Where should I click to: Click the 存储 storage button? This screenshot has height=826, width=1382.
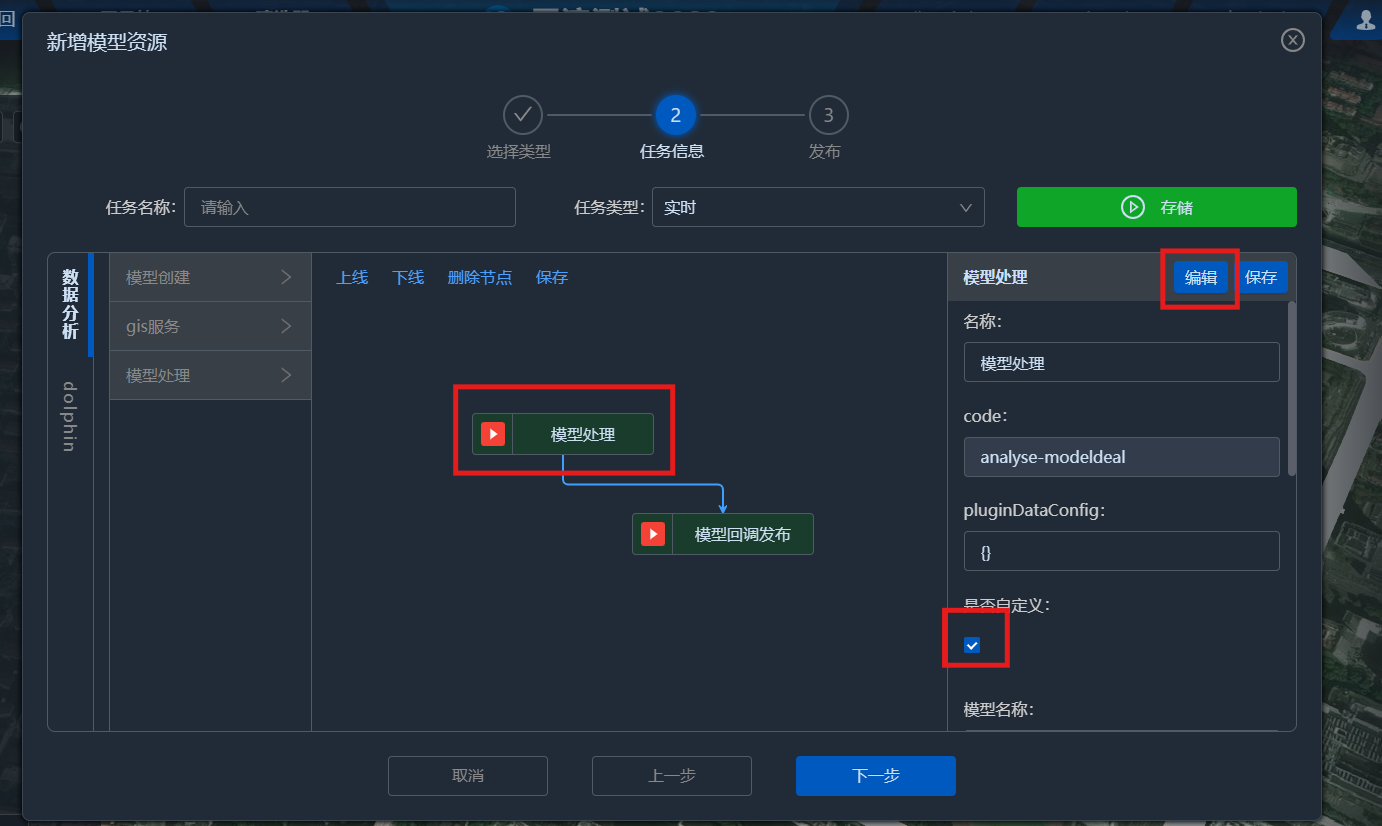1157,207
